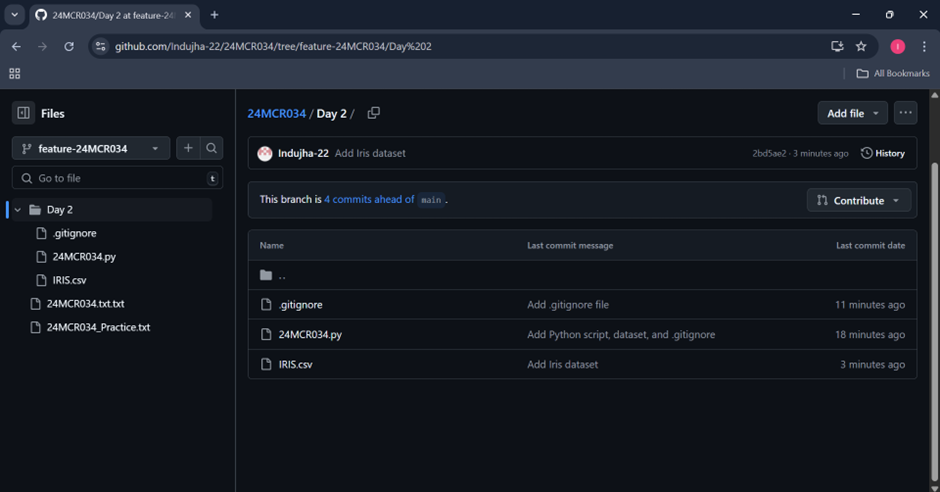Open the feature-24MCR034 branch dropdown
940x492 pixels.
coord(91,149)
